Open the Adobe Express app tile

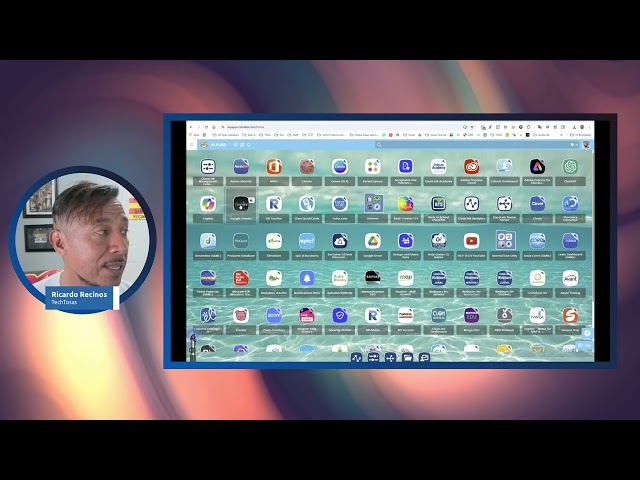click(x=537, y=167)
